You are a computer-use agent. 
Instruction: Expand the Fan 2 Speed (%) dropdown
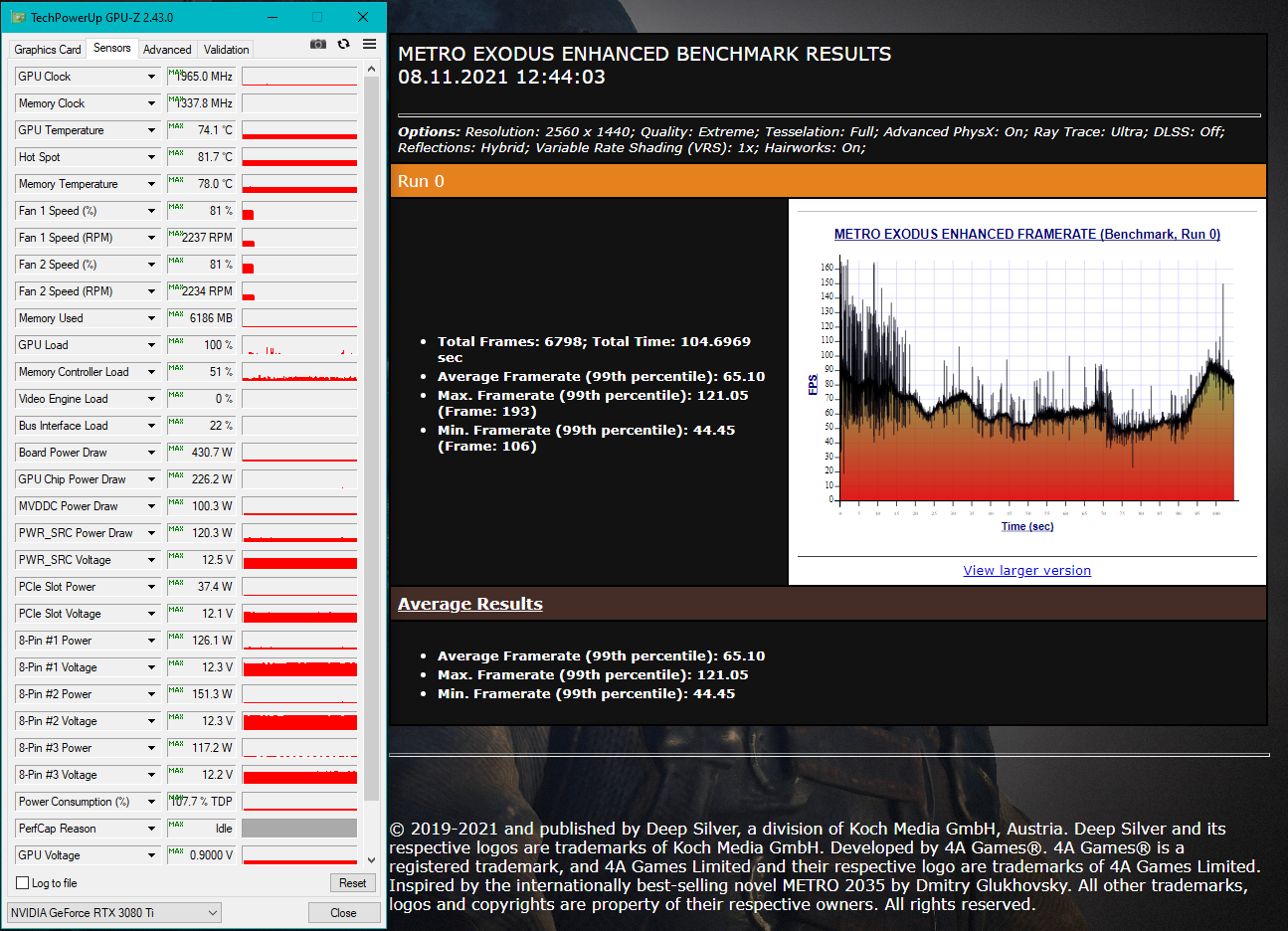tap(151, 265)
